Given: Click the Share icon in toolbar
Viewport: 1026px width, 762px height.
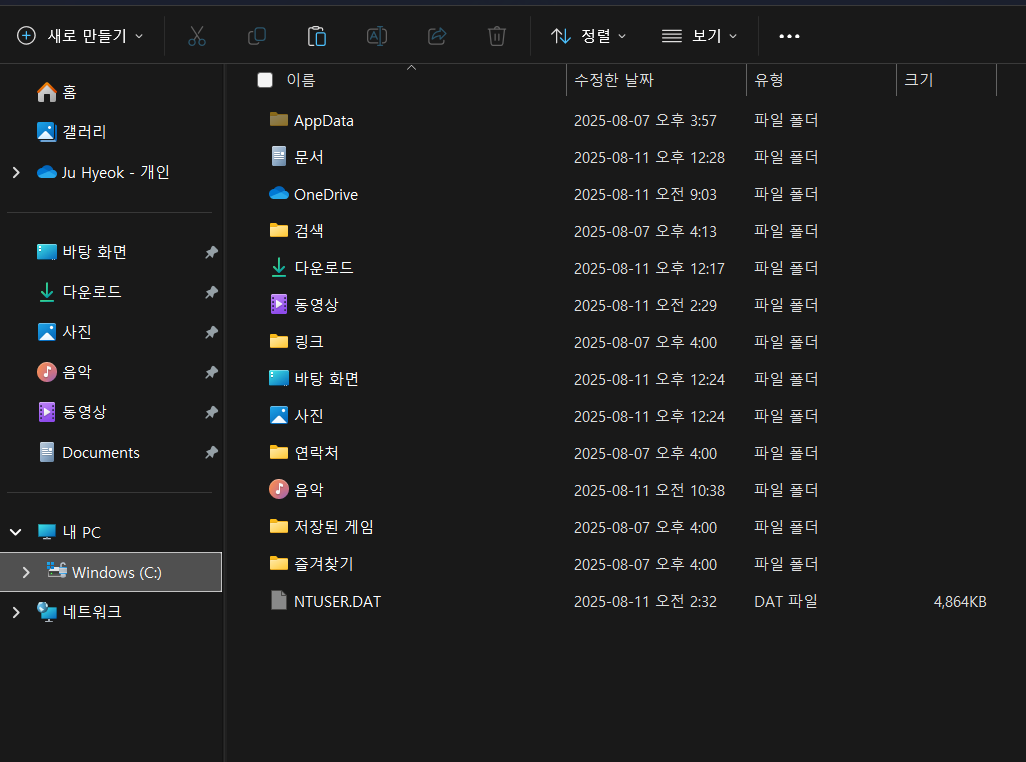Looking at the screenshot, I should tap(437, 36).
